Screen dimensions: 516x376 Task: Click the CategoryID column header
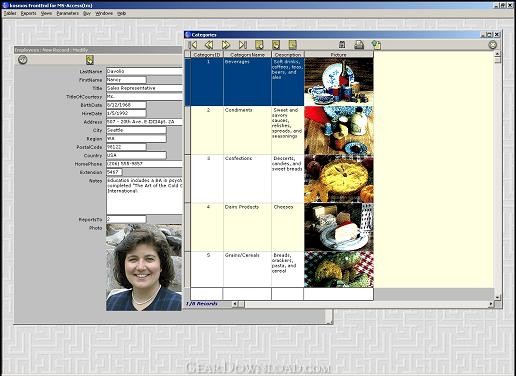click(x=207, y=54)
